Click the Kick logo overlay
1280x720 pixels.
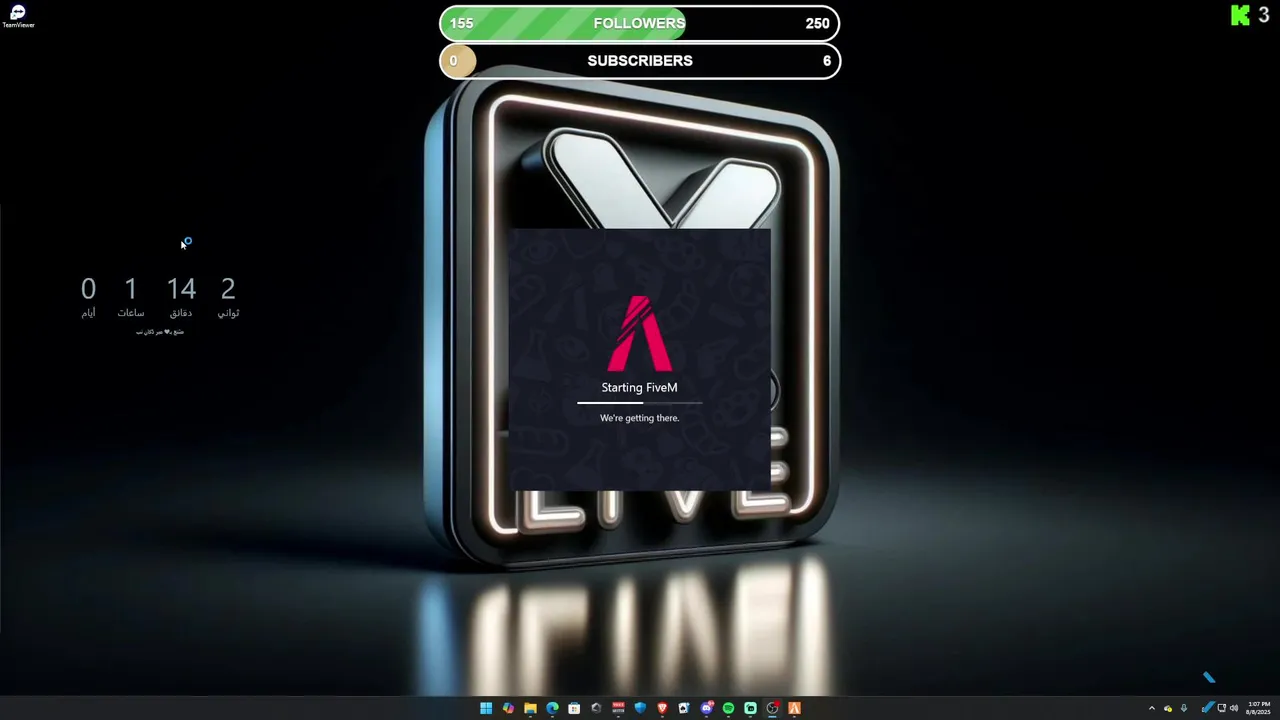pos(1241,15)
